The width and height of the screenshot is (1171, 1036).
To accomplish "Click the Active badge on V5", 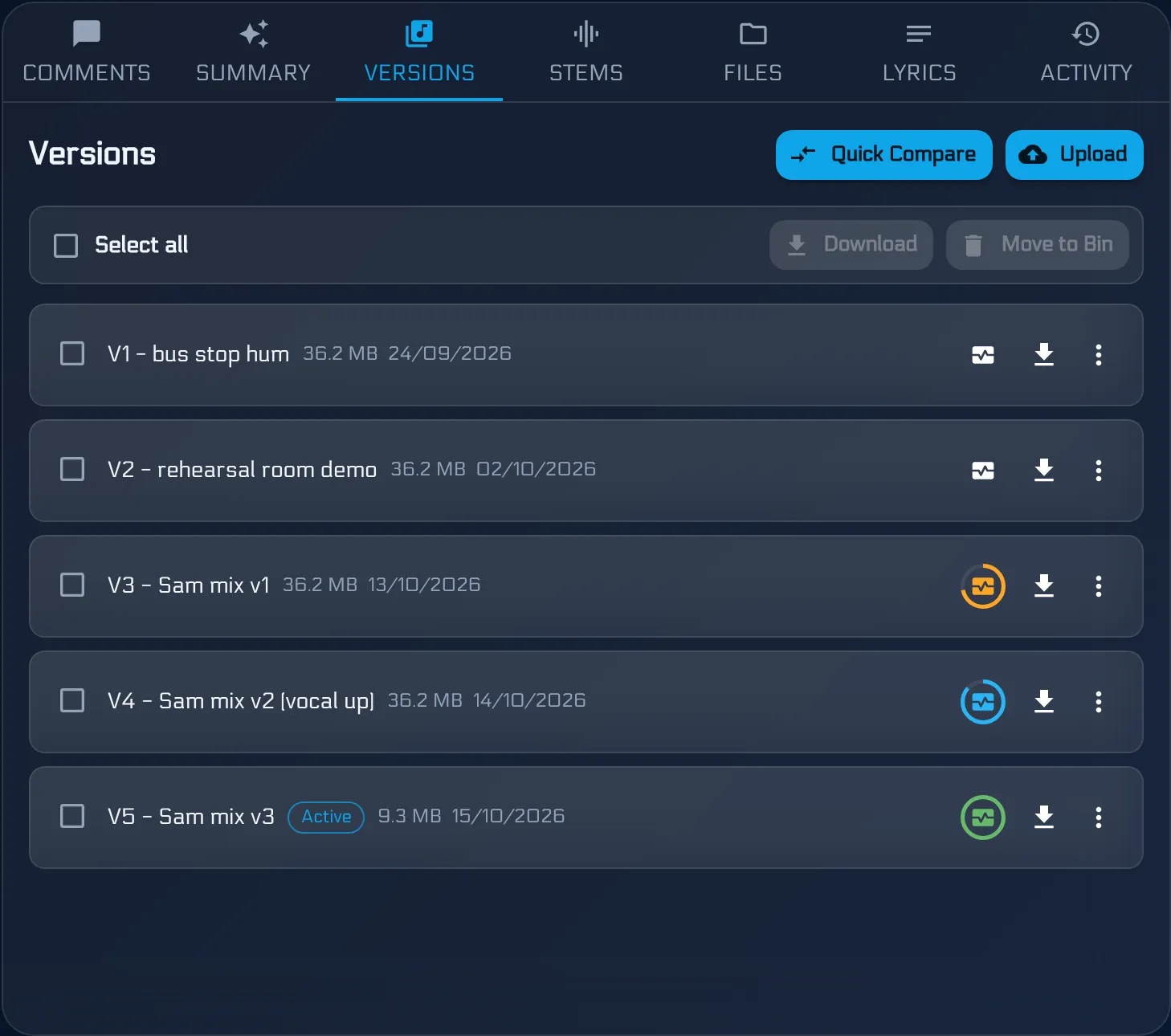I will 326,818.
